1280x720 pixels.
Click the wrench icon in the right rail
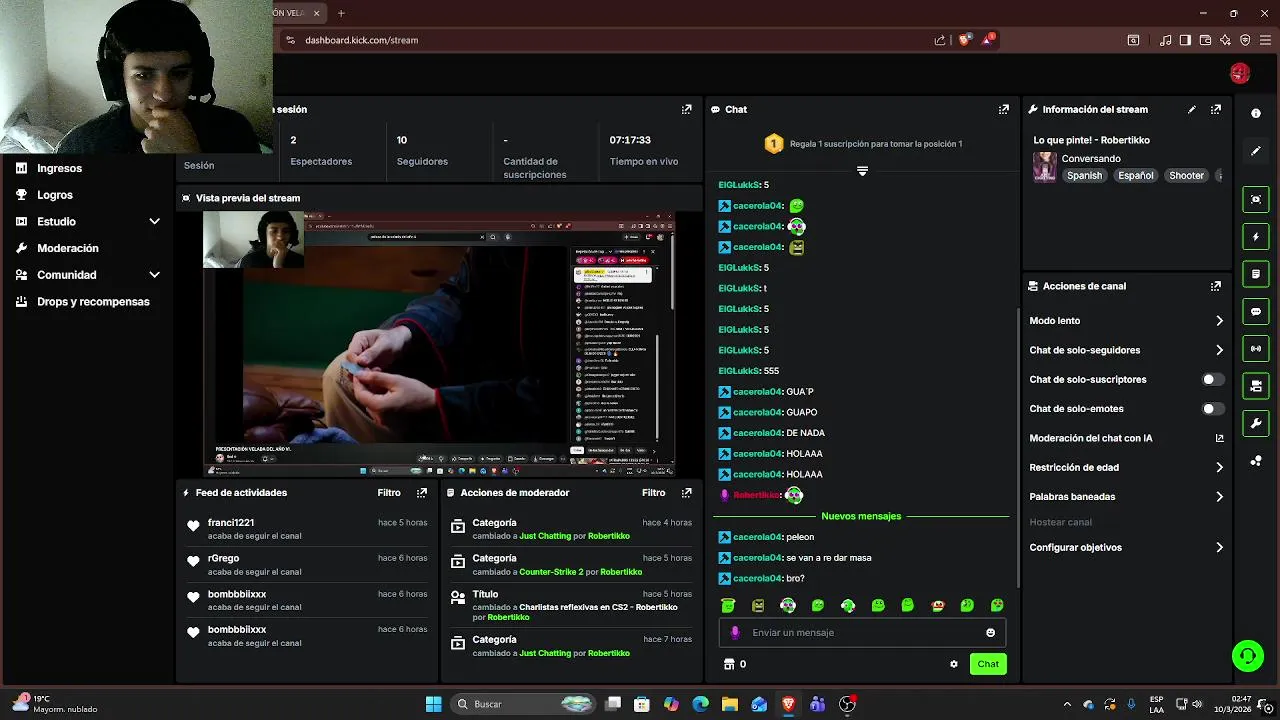(x=1256, y=424)
